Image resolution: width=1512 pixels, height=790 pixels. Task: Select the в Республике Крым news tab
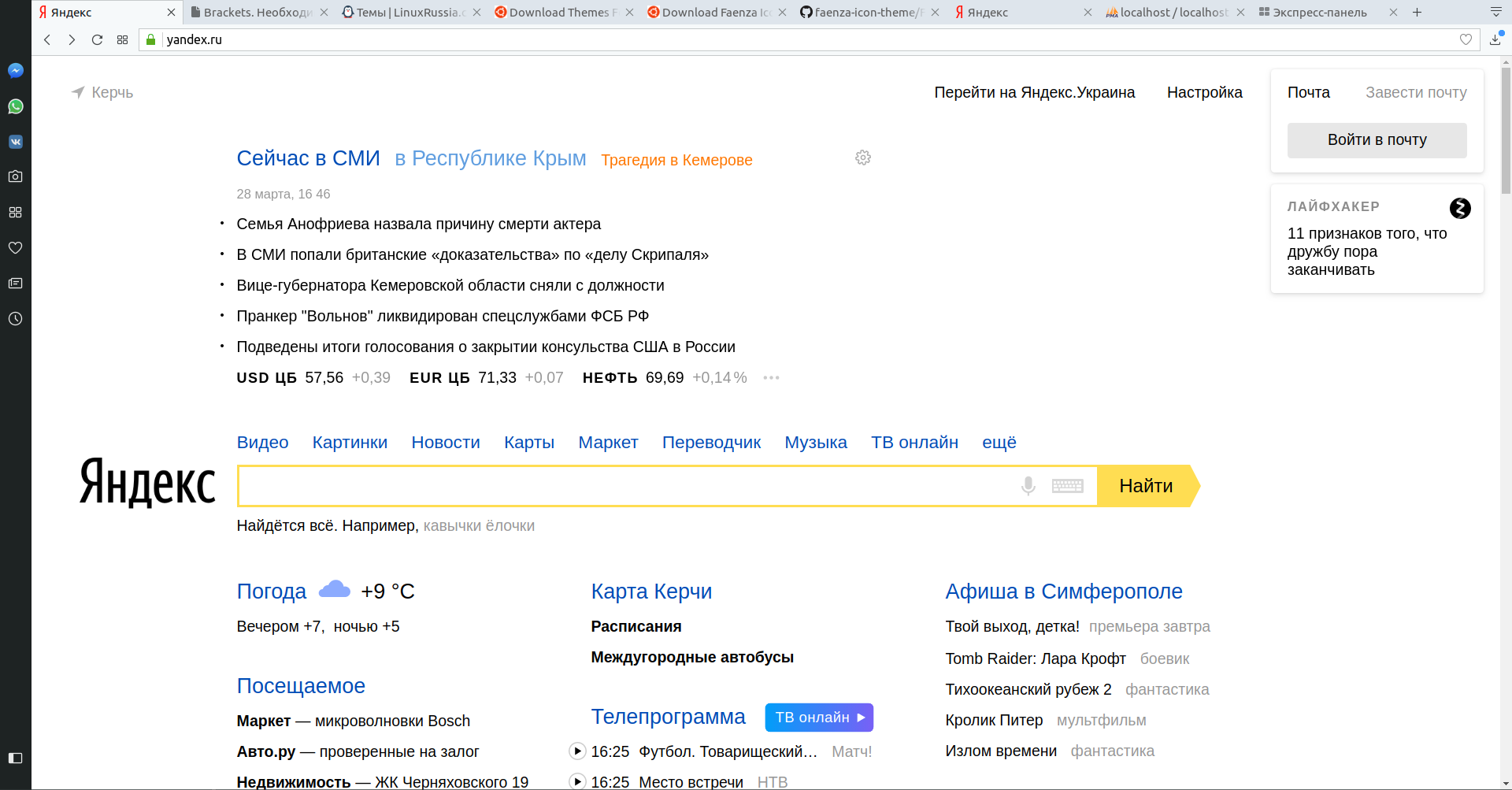pos(490,158)
